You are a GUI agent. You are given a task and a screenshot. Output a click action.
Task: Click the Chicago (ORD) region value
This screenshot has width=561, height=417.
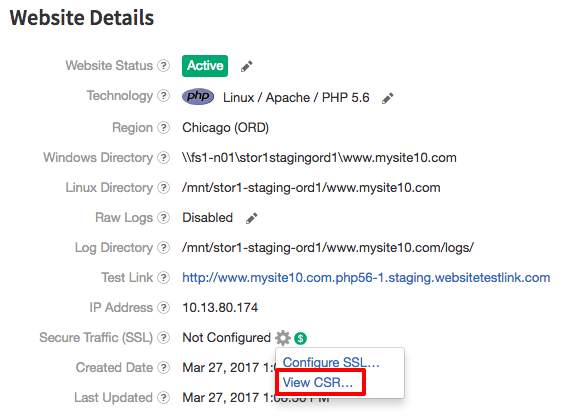pyautogui.click(x=225, y=128)
